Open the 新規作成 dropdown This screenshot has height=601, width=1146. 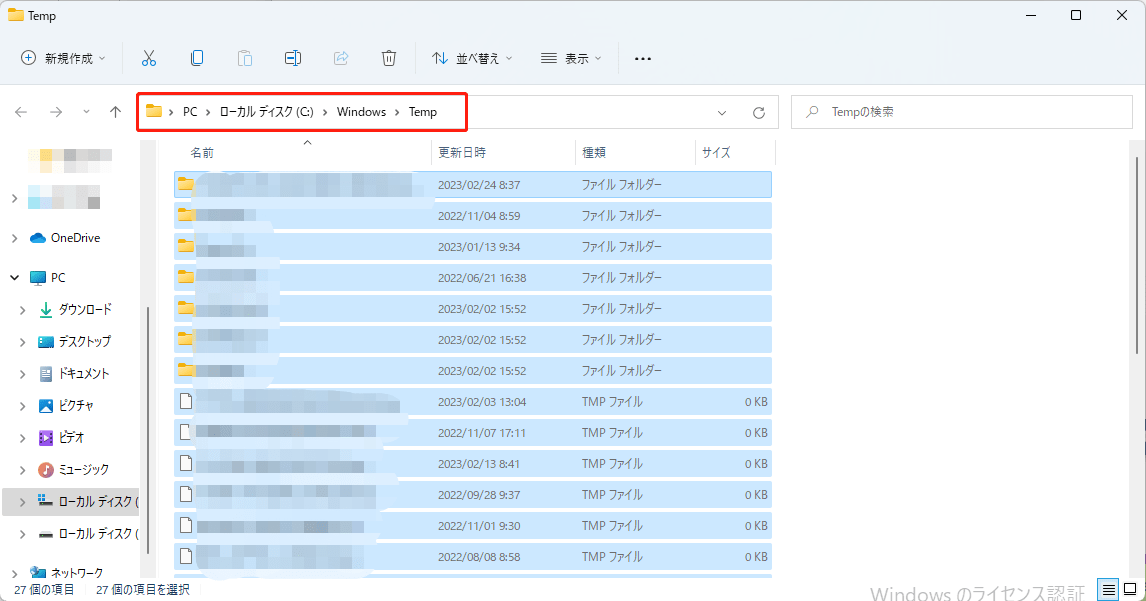[63, 57]
